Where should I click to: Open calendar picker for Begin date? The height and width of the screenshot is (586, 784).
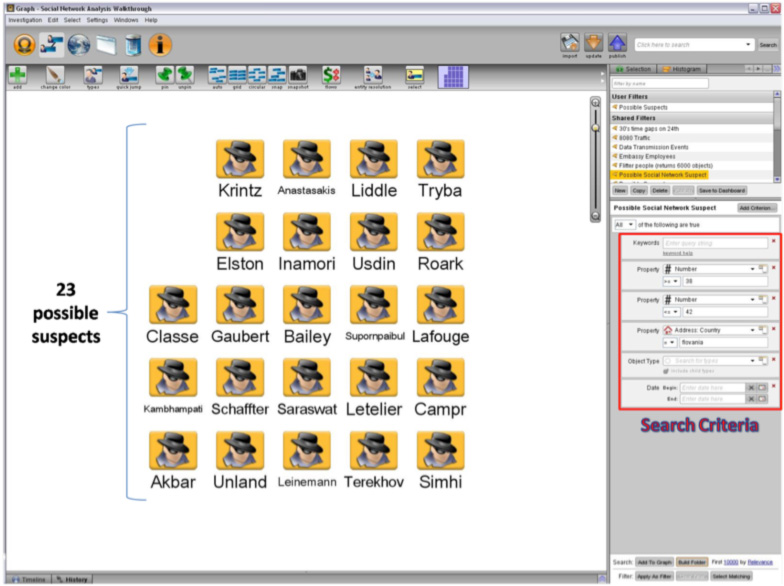pos(762,388)
